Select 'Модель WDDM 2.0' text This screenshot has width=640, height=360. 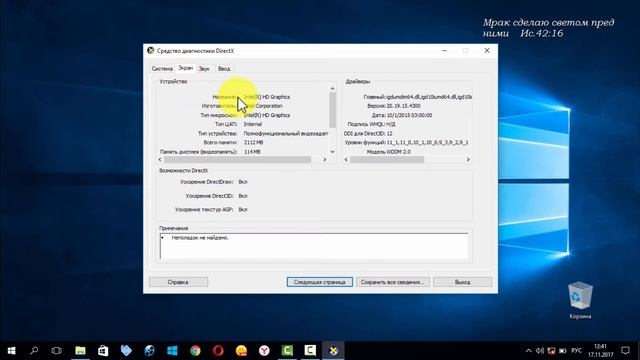(389, 152)
